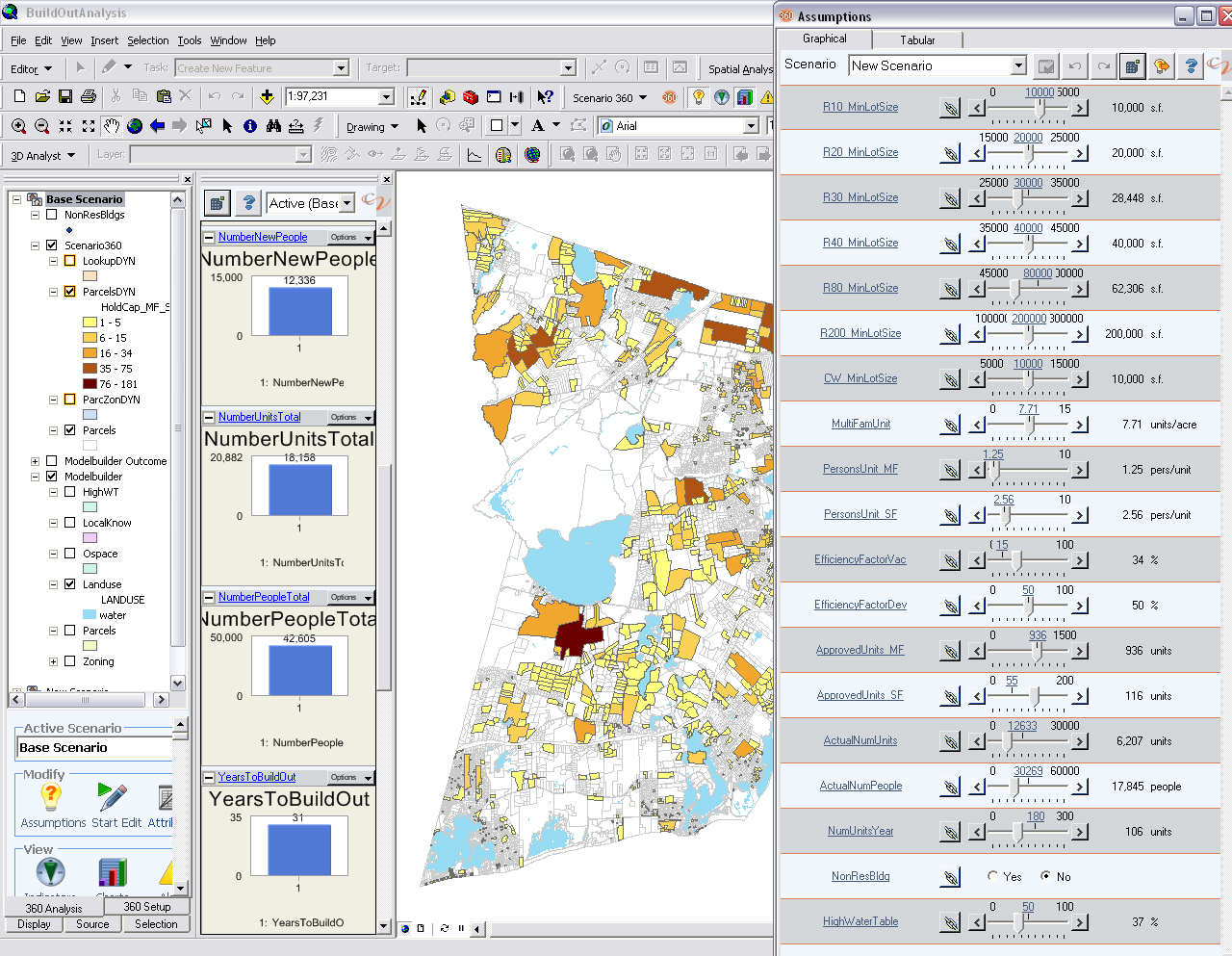Image resolution: width=1232 pixels, height=956 pixels.
Task: Open the map scale 1:97,231 dropdown
Action: pyautogui.click(x=386, y=96)
